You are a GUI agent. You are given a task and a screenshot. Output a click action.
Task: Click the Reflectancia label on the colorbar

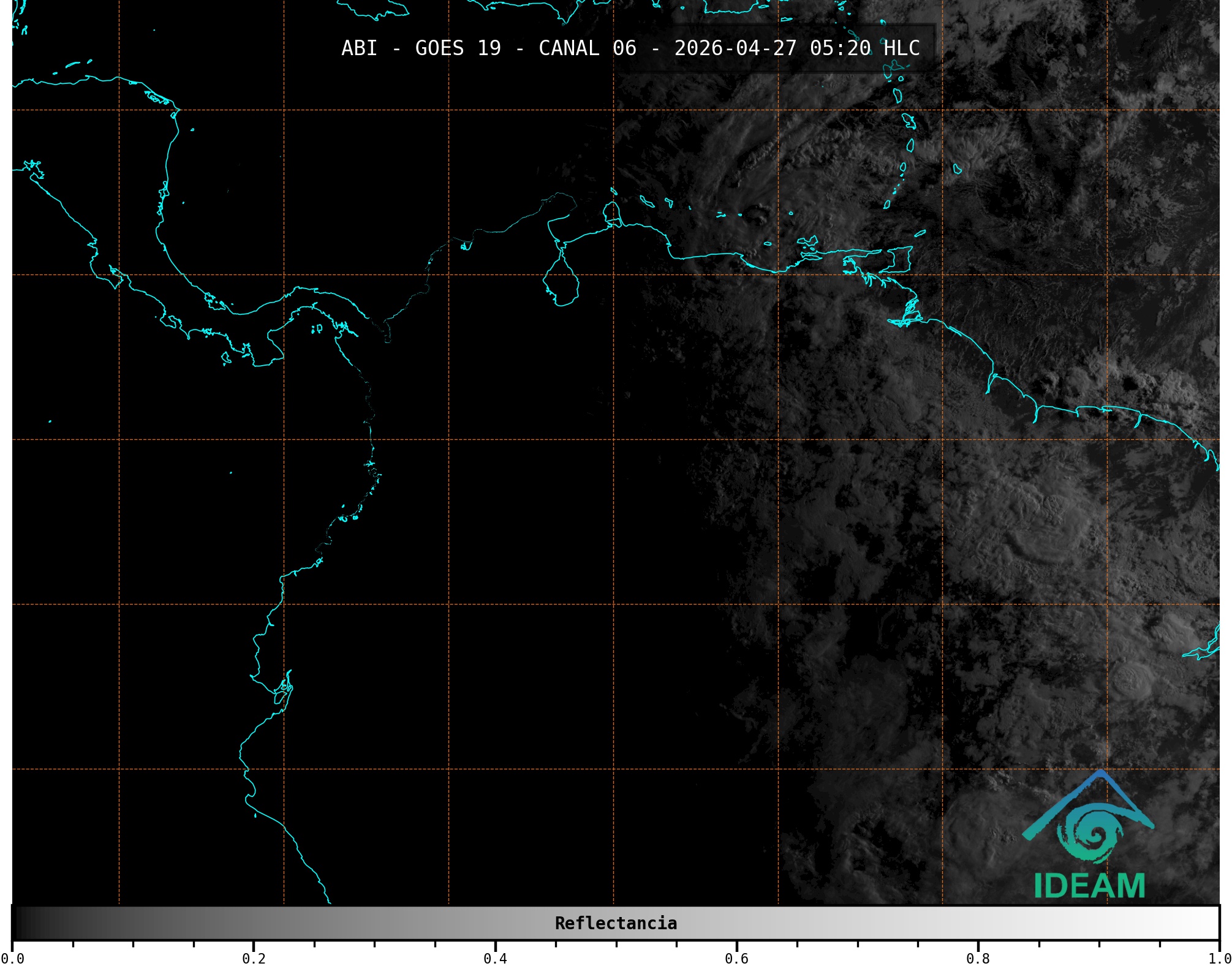616,923
